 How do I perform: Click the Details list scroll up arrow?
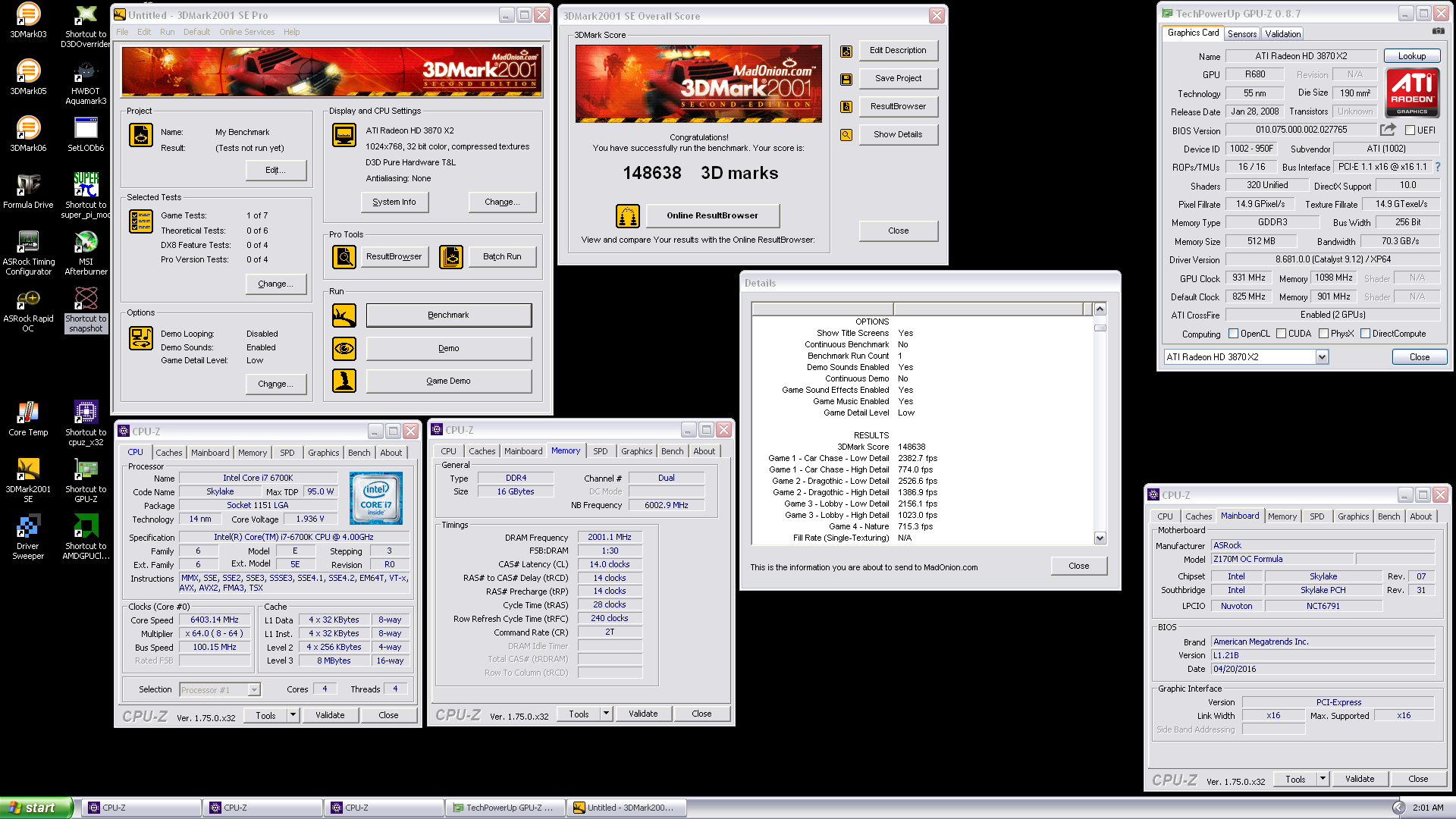click(x=1100, y=309)
